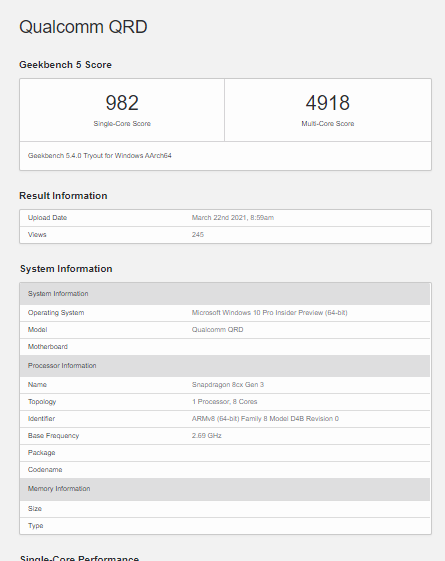Click Geekbench 5.4.0 Tryout for Windows AArch64 text

100,156
